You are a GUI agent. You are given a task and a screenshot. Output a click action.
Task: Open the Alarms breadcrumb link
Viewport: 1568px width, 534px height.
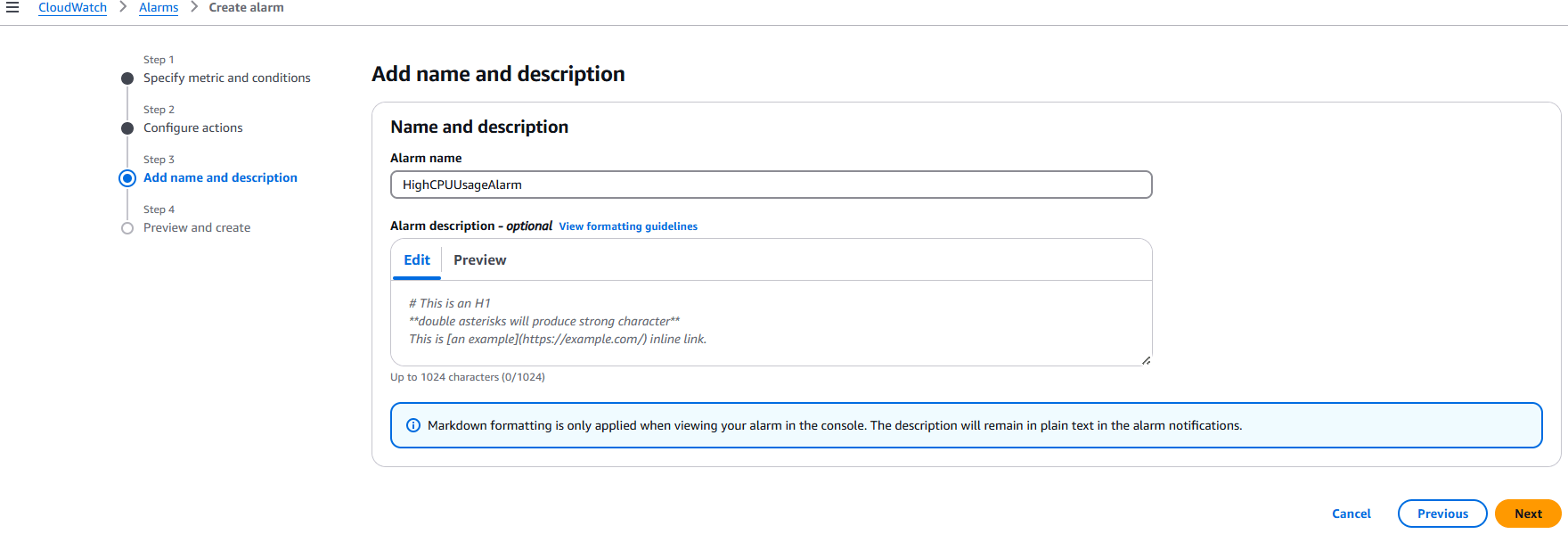point(159,7)
